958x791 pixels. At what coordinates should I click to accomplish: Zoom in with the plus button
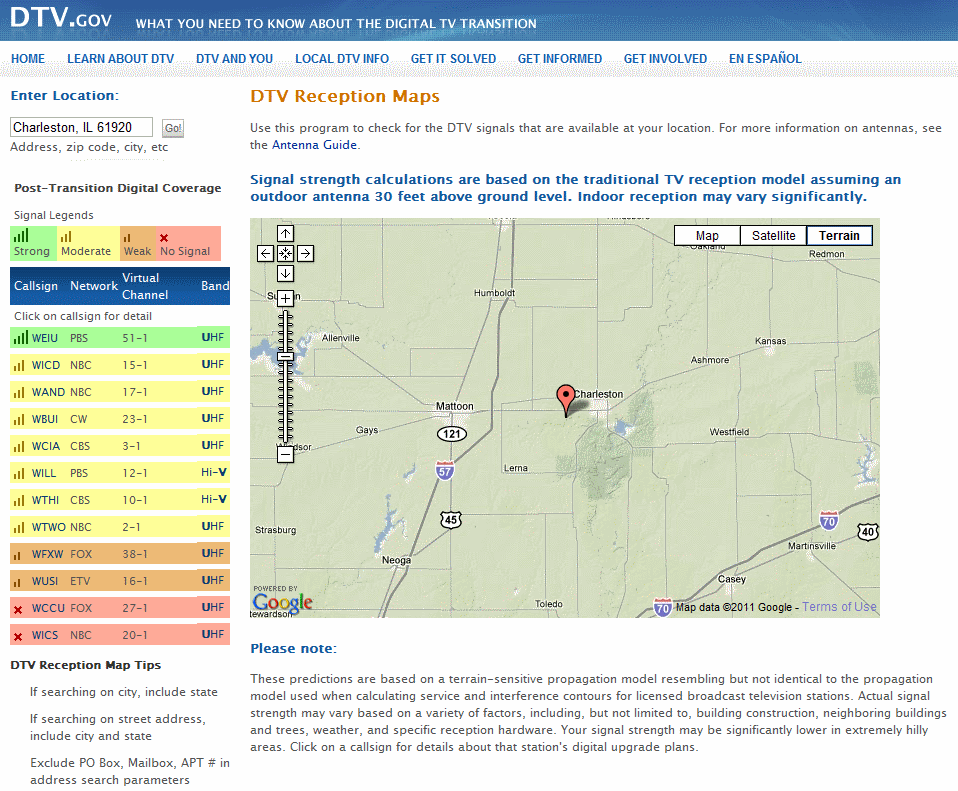(285, 299)
